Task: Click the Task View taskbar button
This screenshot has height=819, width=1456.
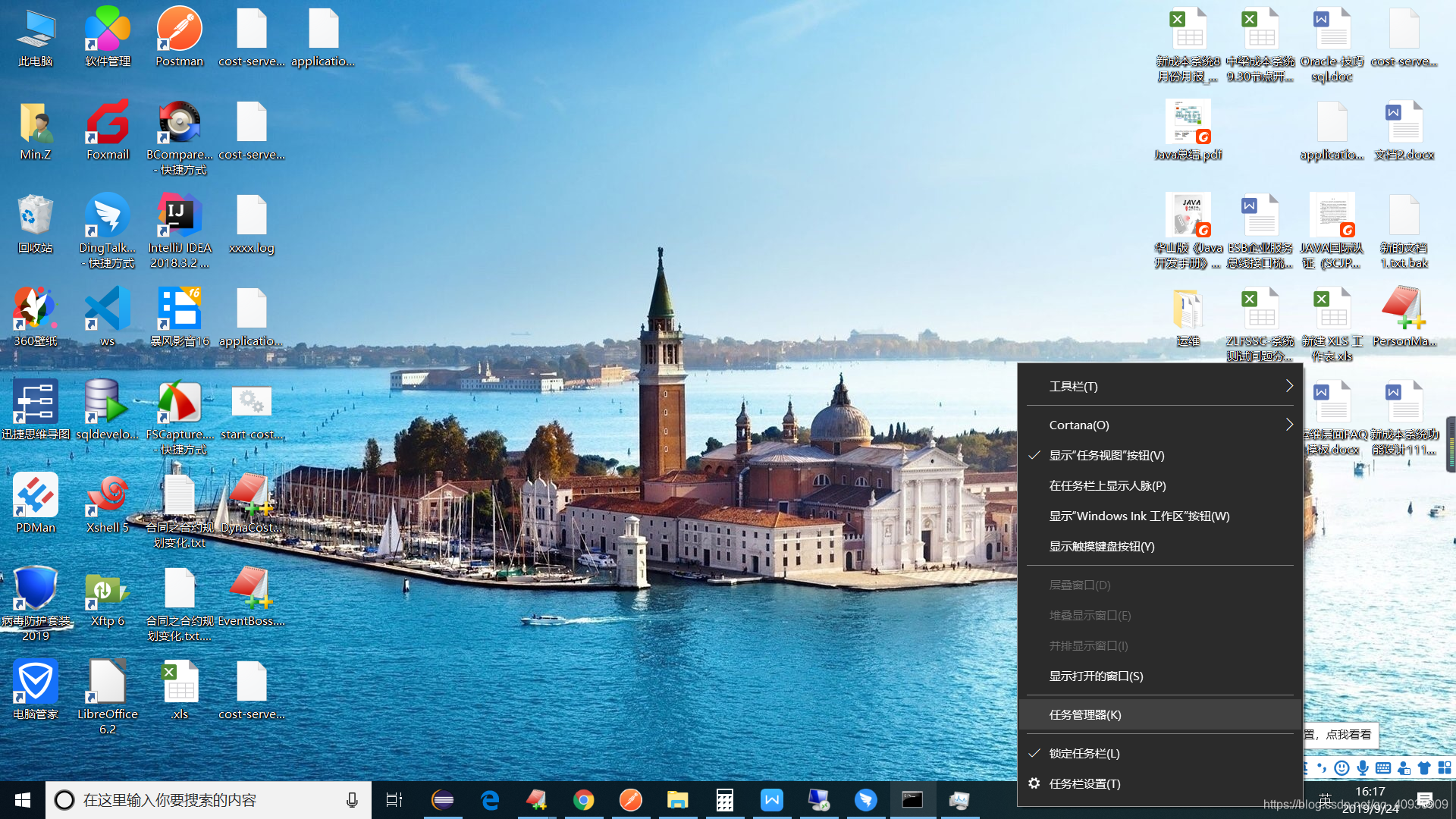Action: pos(394,800)
